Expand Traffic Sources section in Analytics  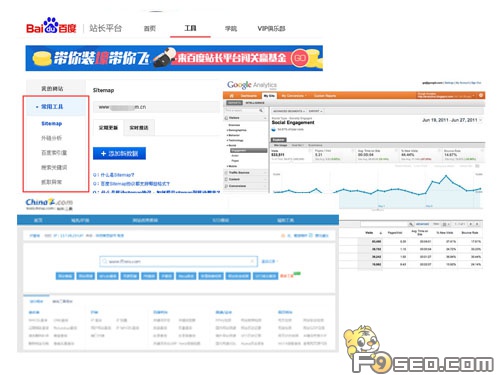[246, 173]
